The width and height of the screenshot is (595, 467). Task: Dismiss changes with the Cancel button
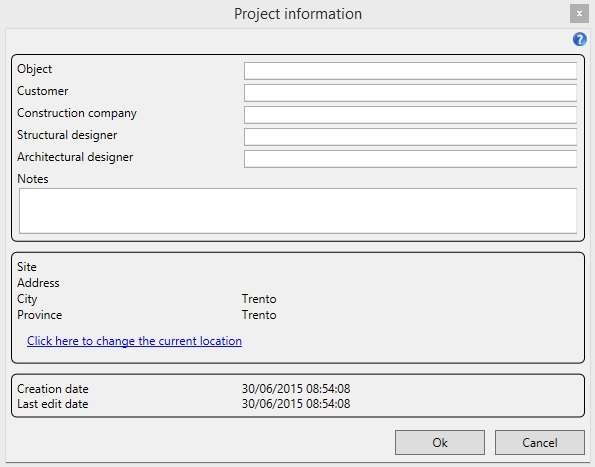click(540, 442)
